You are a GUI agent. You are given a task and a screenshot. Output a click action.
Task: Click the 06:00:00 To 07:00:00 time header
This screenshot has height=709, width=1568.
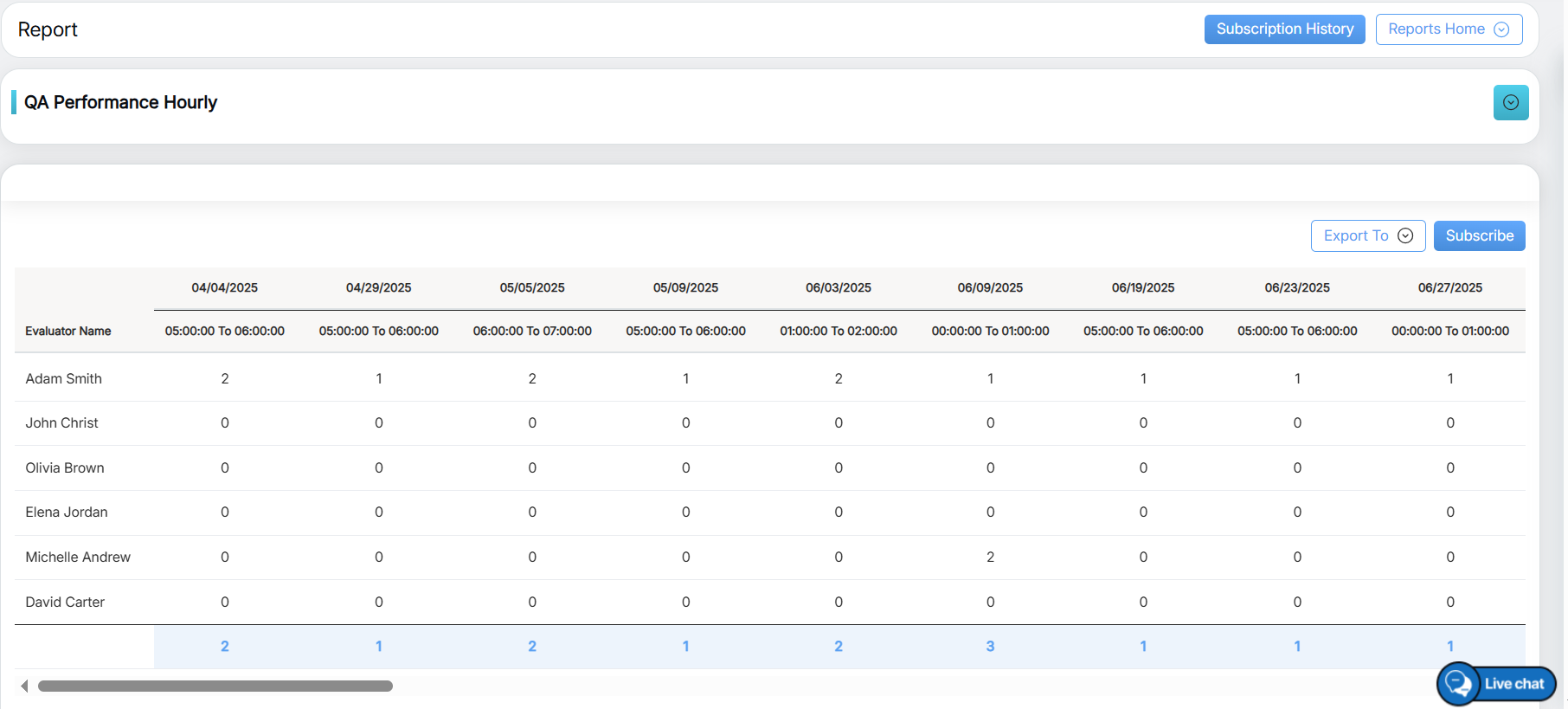532,332
